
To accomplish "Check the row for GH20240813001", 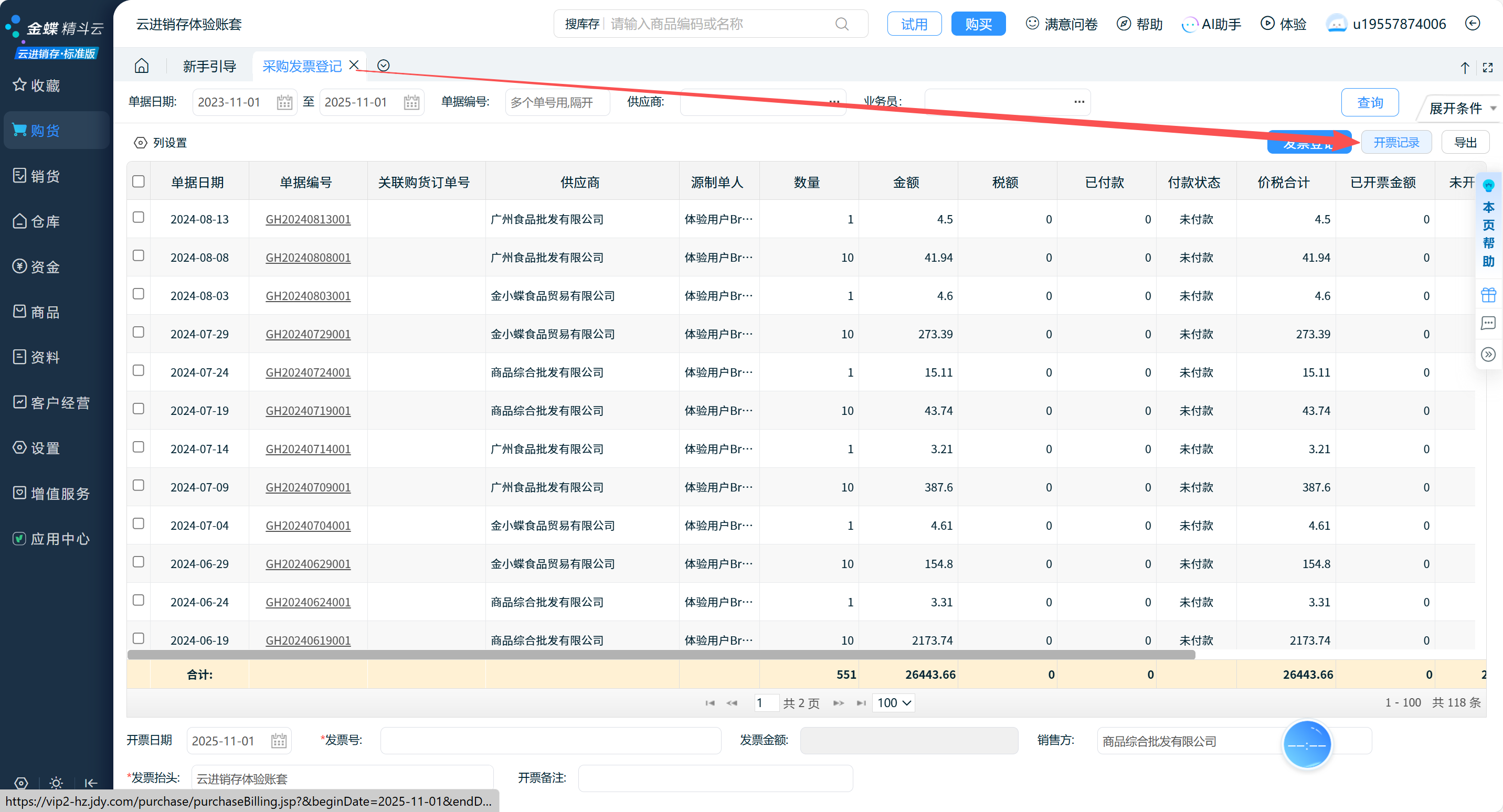I will (138, 218).
